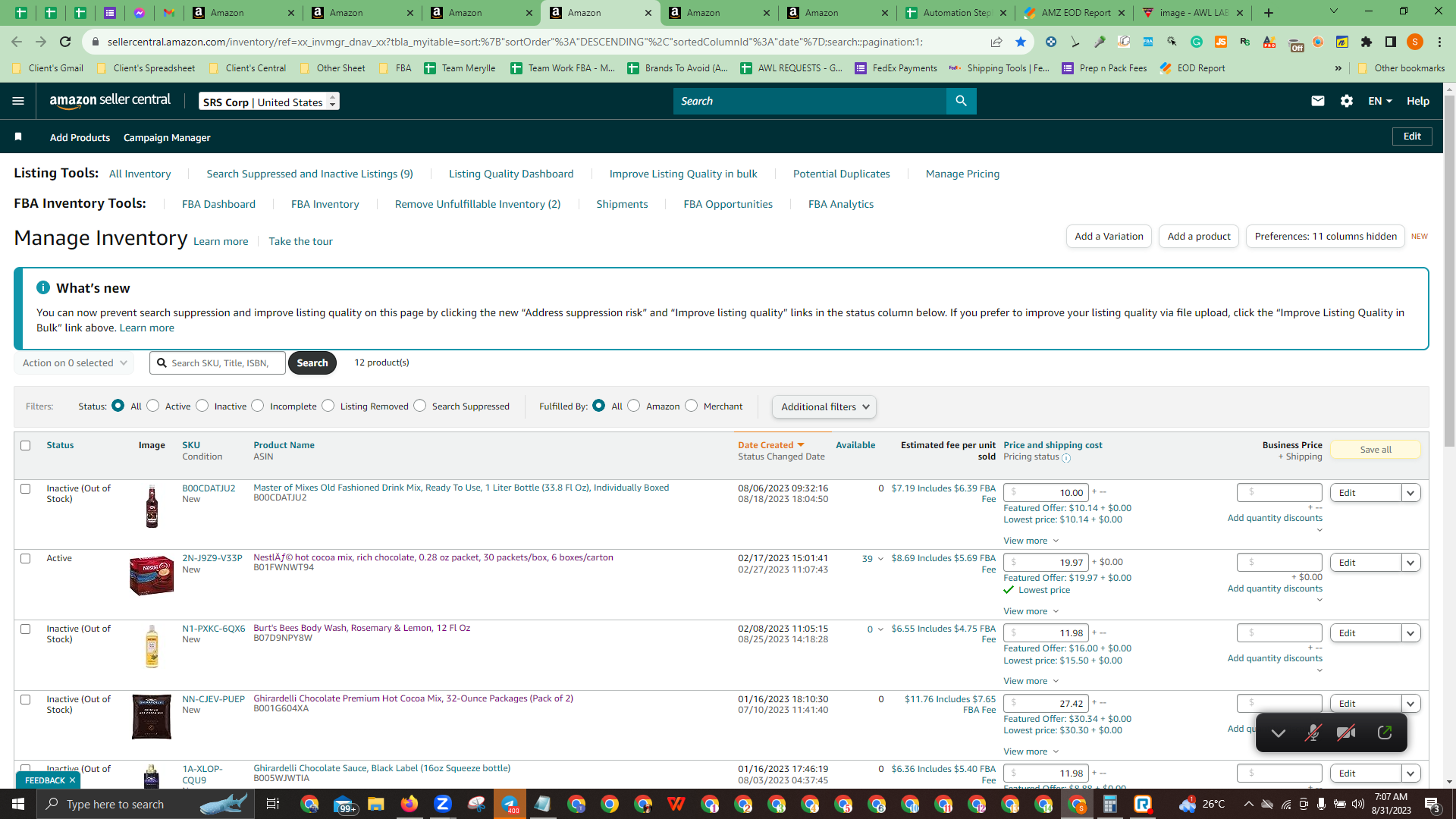This screenshot has height=819, width=1456.
Task: Click the camera off icon in floating toolbar
Action: [1346, 733]
